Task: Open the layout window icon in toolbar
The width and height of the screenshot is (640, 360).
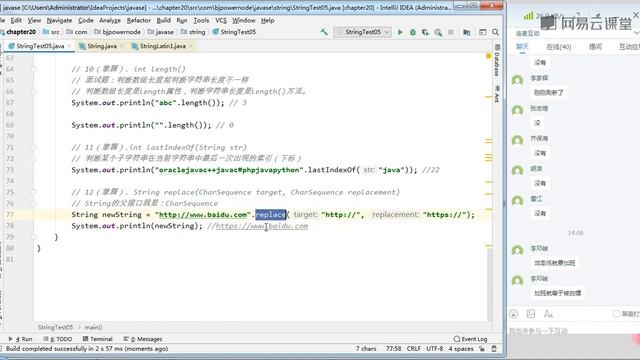Action: coord(482,32)
